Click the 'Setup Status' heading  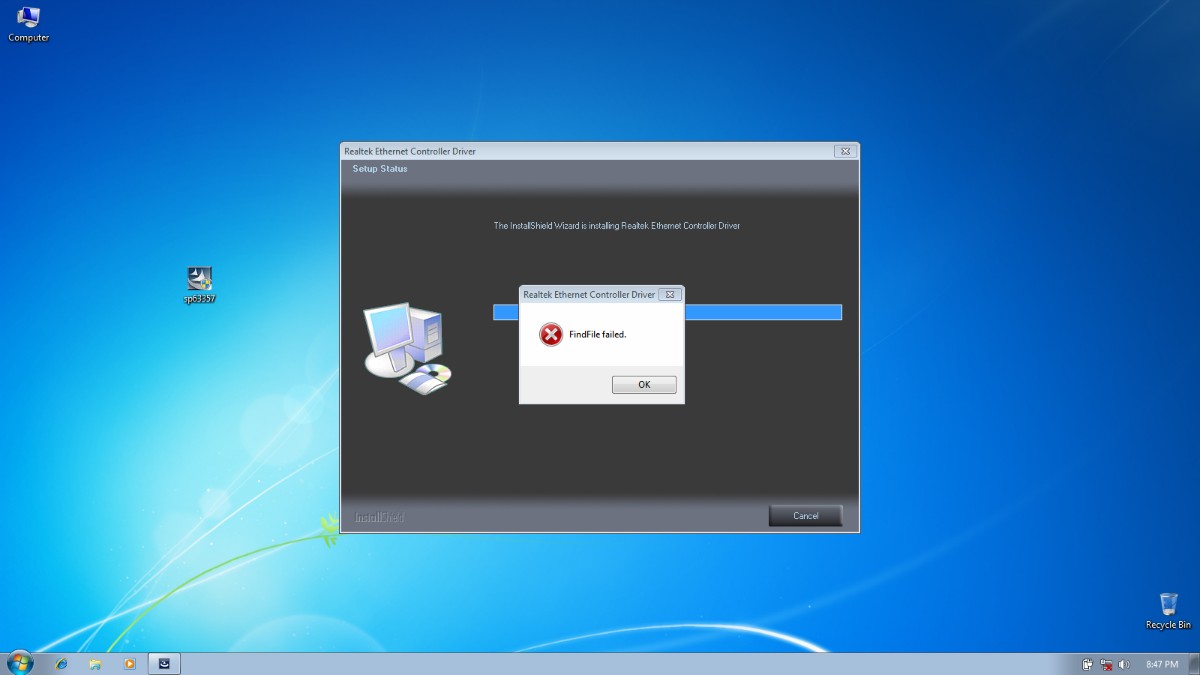pyautogui.click(x=380, y=169)
